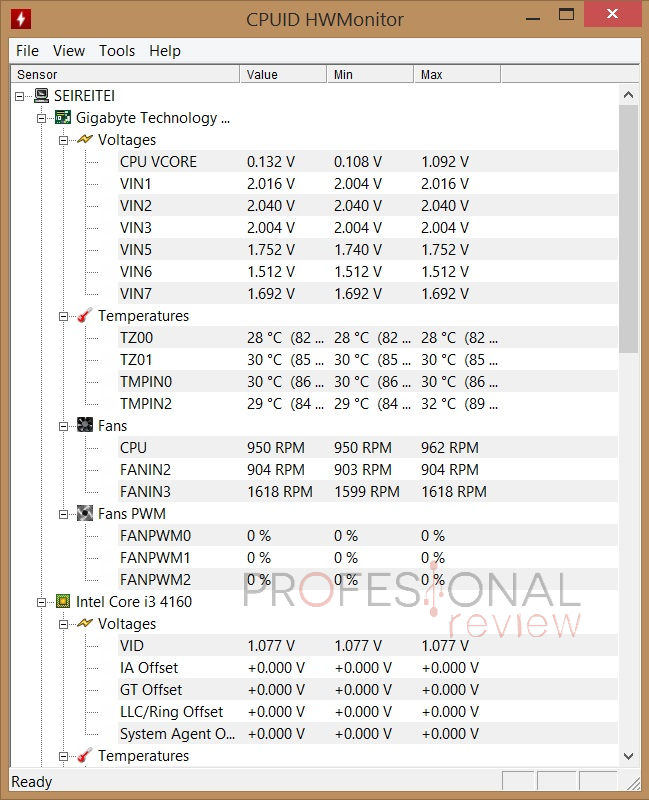Select the VIN2 sensor row

pyautogui.click(x=367, y=205)
